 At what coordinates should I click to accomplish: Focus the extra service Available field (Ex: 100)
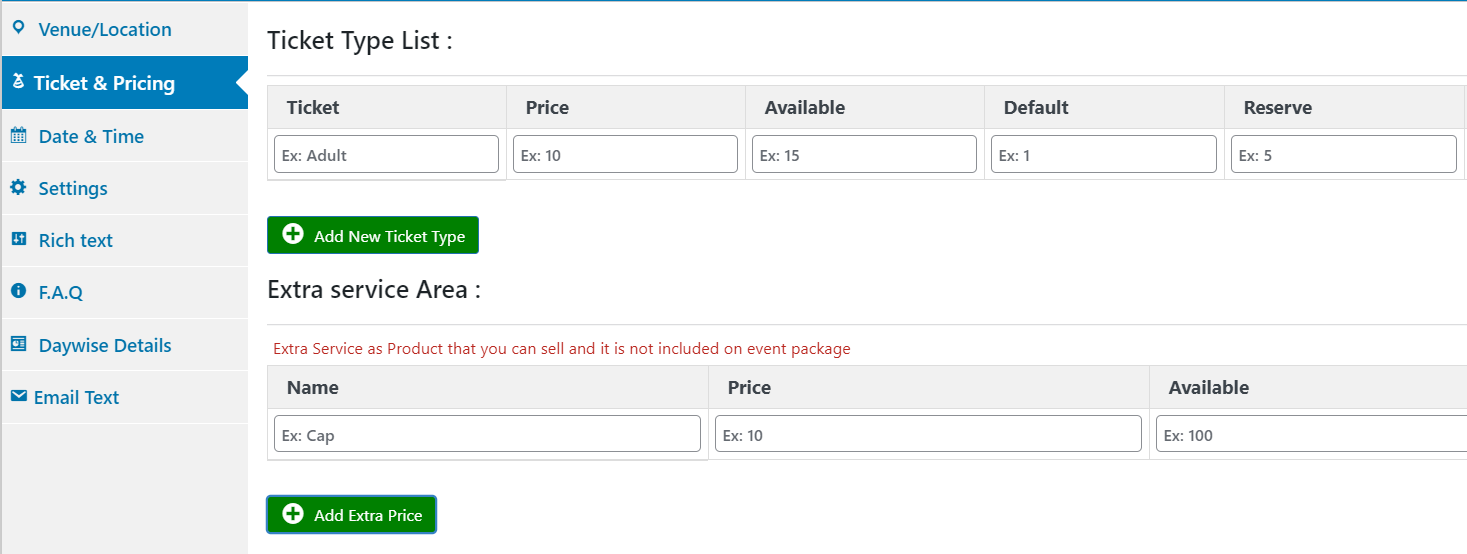[x=1312, y=434]
